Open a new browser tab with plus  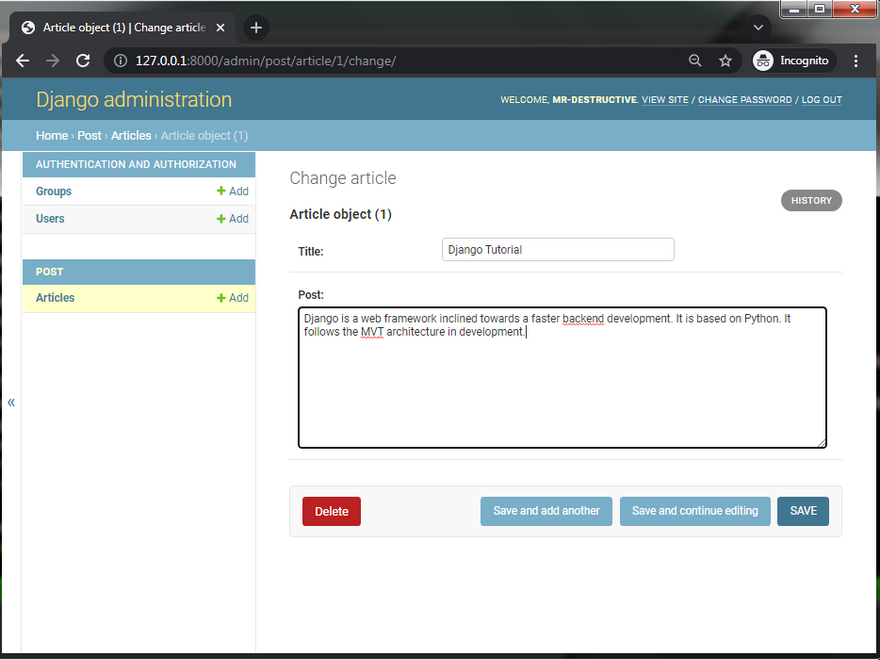[256, 28]
